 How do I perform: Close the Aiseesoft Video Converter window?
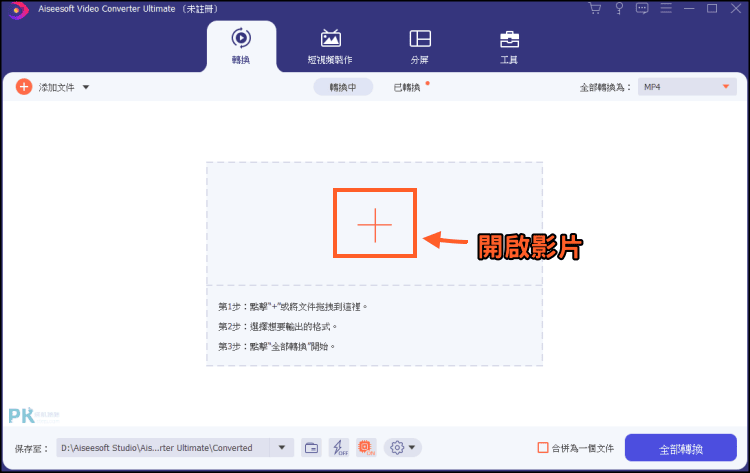(736, 9)
